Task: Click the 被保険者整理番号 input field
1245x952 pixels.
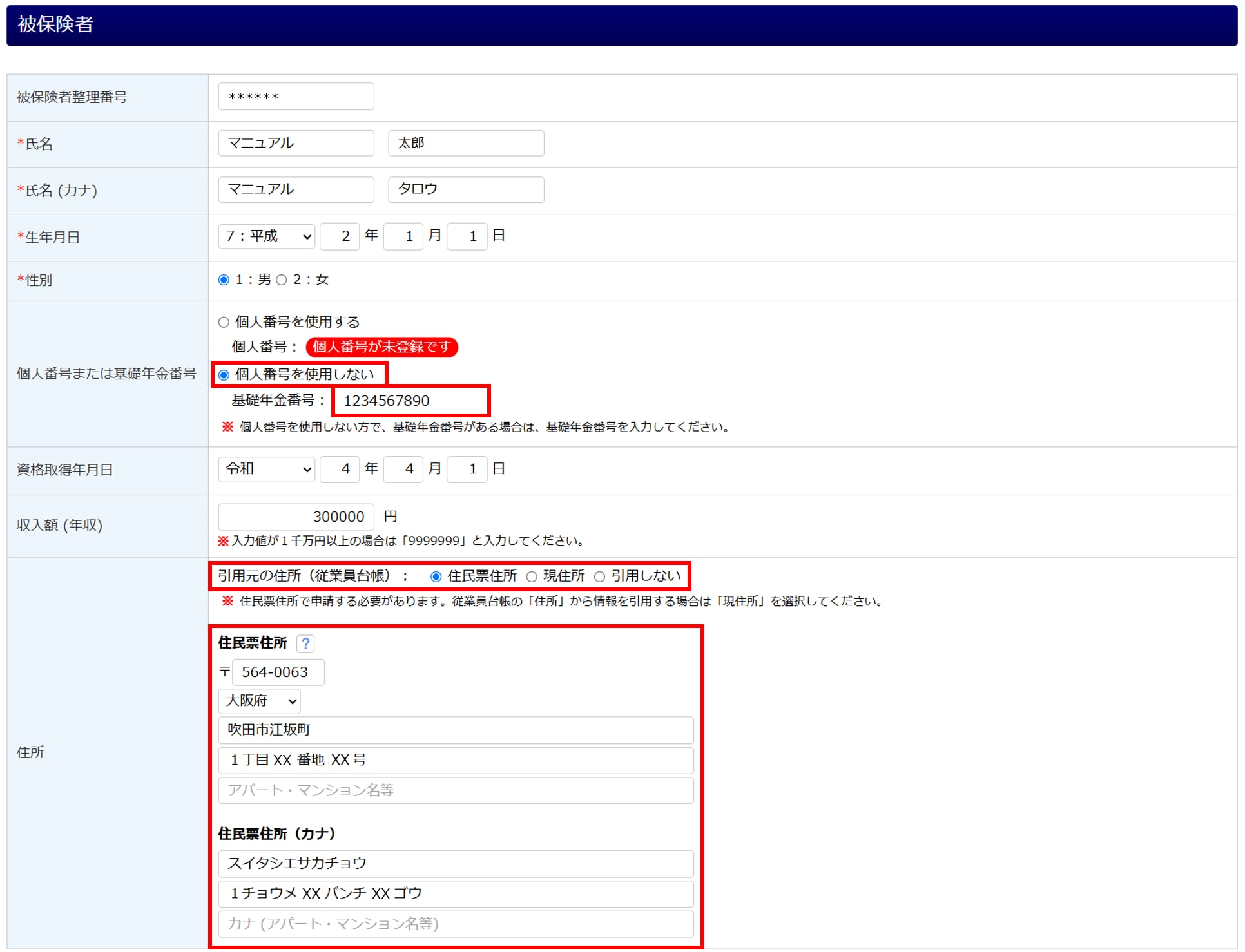Action: (296, 97)
